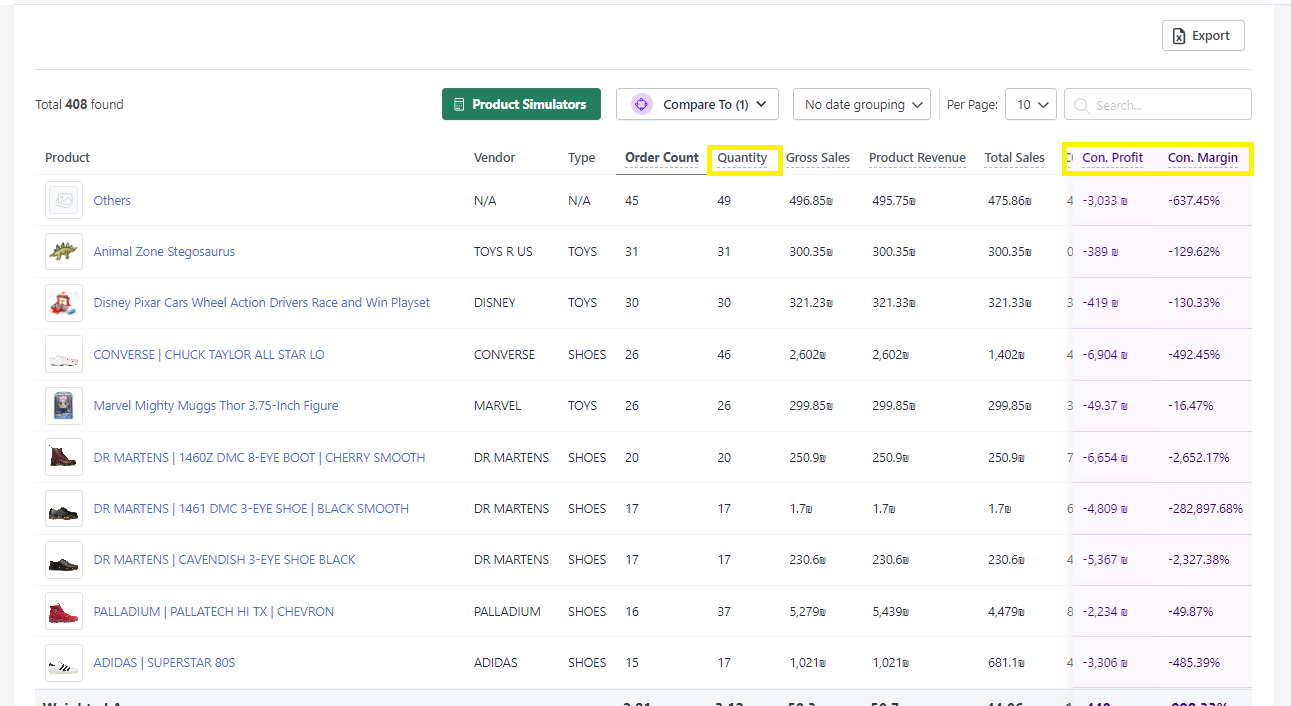Open Adidas Superstar 80s thumbnail
Image resolution: width=1291 pixels, height=706 pixels.
(64, 662)
